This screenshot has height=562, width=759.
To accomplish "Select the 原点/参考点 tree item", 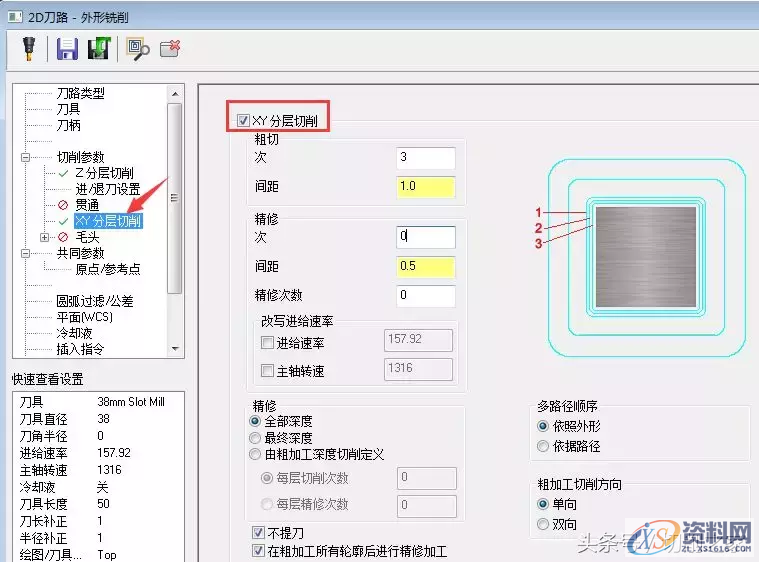I will click(108, 269).
